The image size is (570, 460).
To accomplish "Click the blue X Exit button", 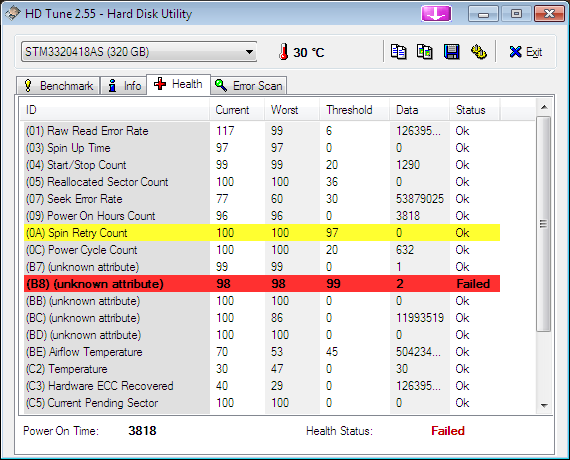I will [526, 52].
